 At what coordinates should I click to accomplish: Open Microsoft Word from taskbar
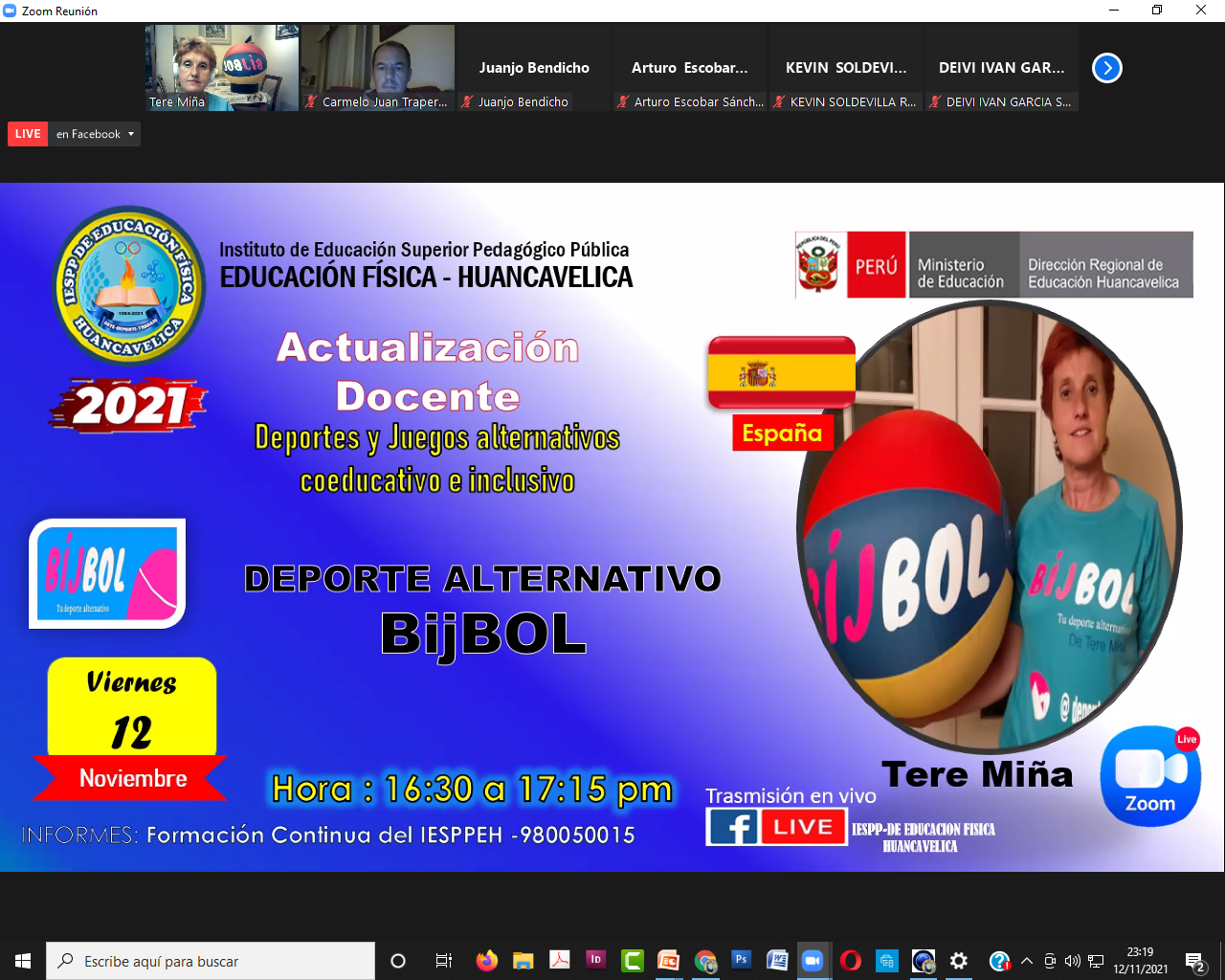point(777,960)
